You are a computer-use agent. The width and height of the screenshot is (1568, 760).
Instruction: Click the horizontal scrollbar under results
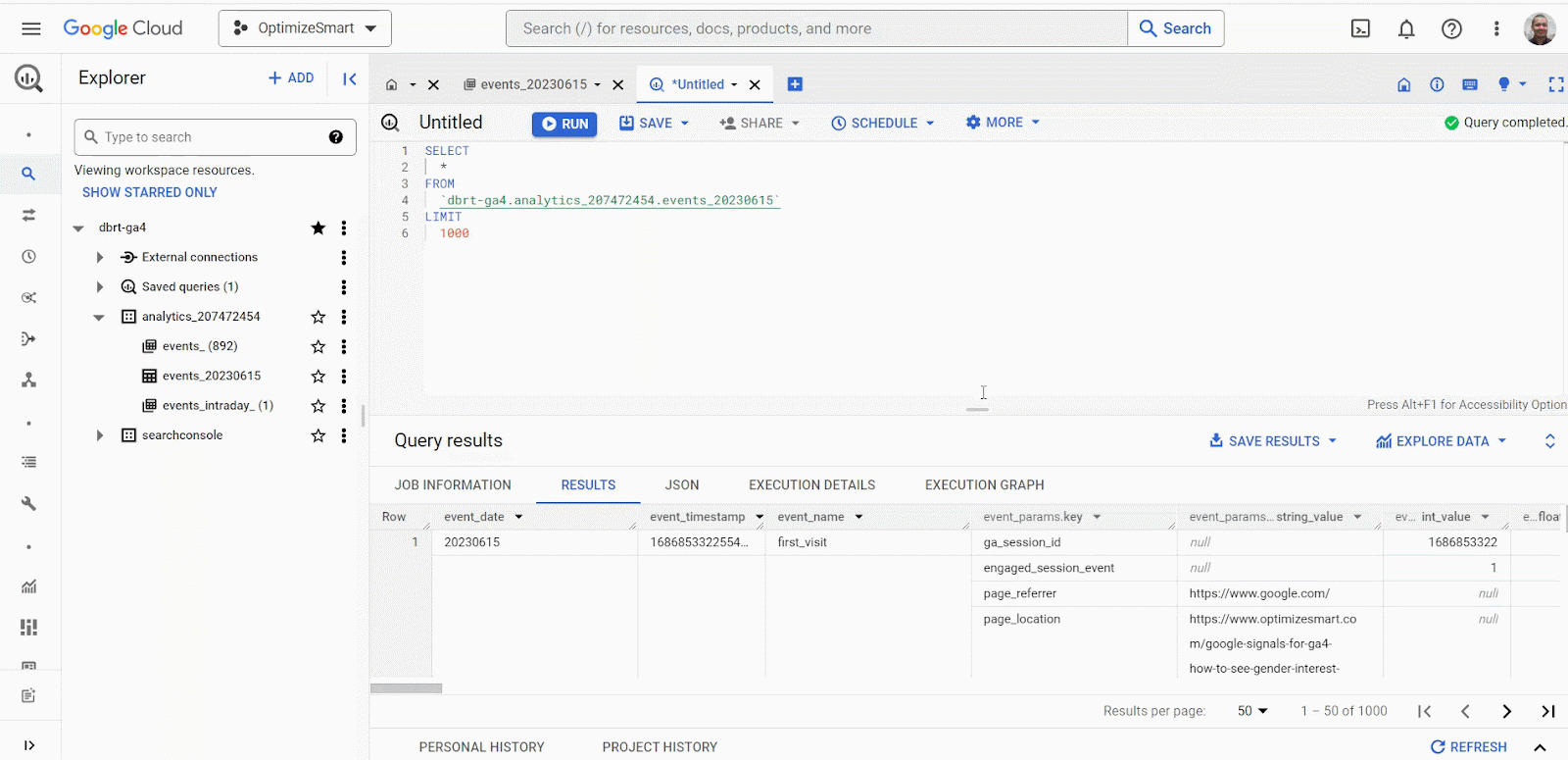(406, 688)
